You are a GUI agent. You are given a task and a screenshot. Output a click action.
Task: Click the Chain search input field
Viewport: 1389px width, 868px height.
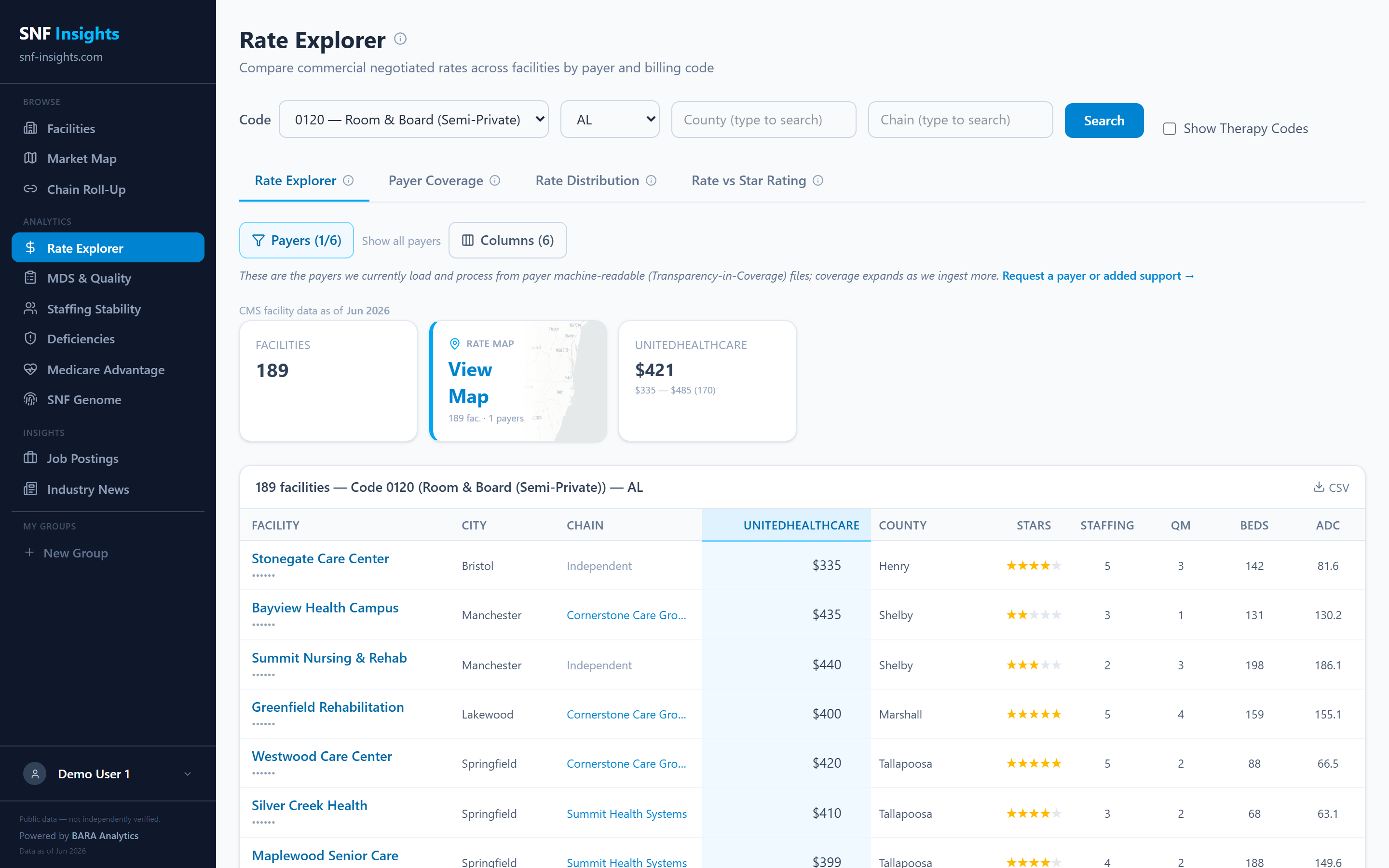click(960, 120)
